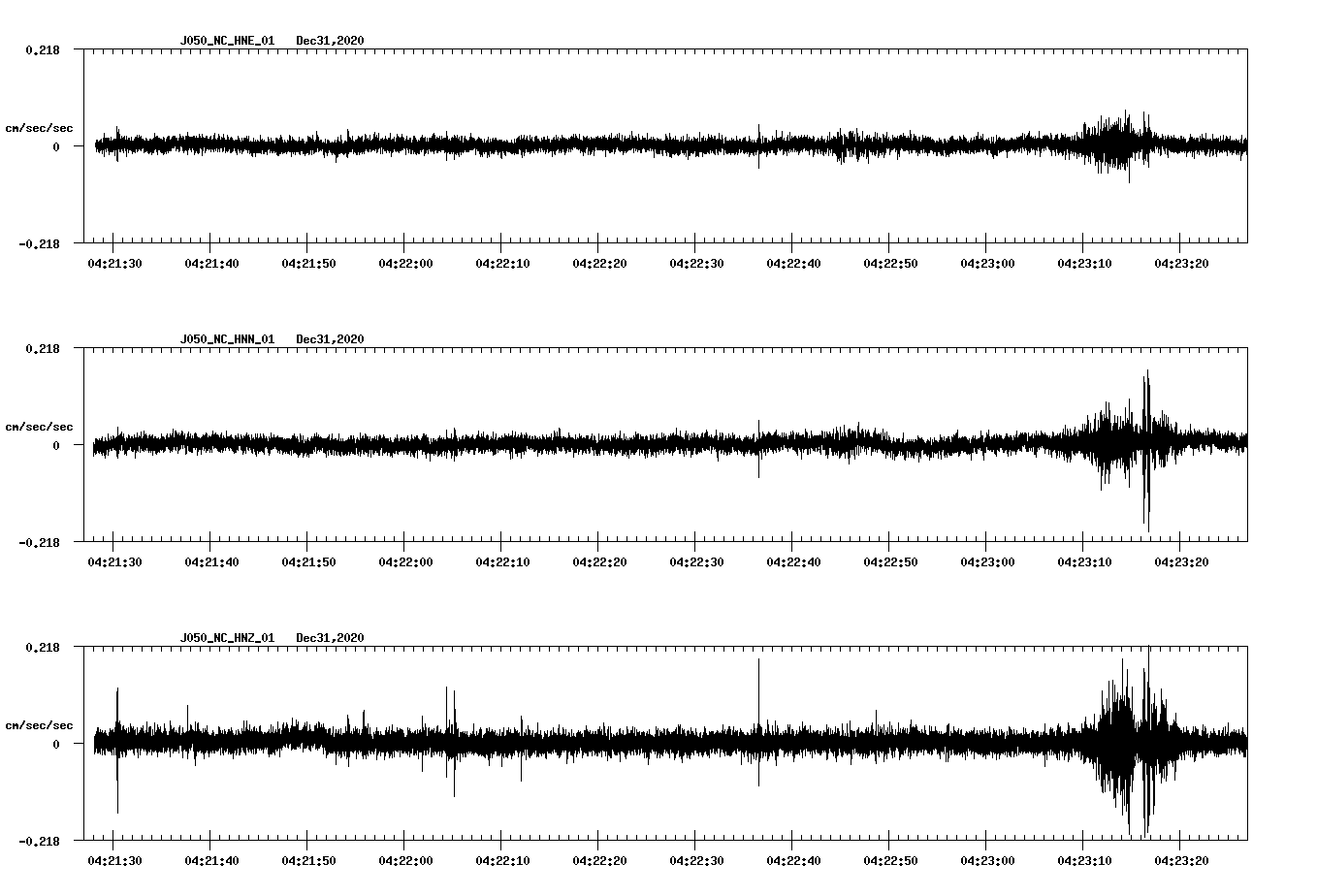Viewport: 1317px width, 896px height.
Task: Click the seismic event spike on the HNN trace
Action: click(x=1147, y=436)
